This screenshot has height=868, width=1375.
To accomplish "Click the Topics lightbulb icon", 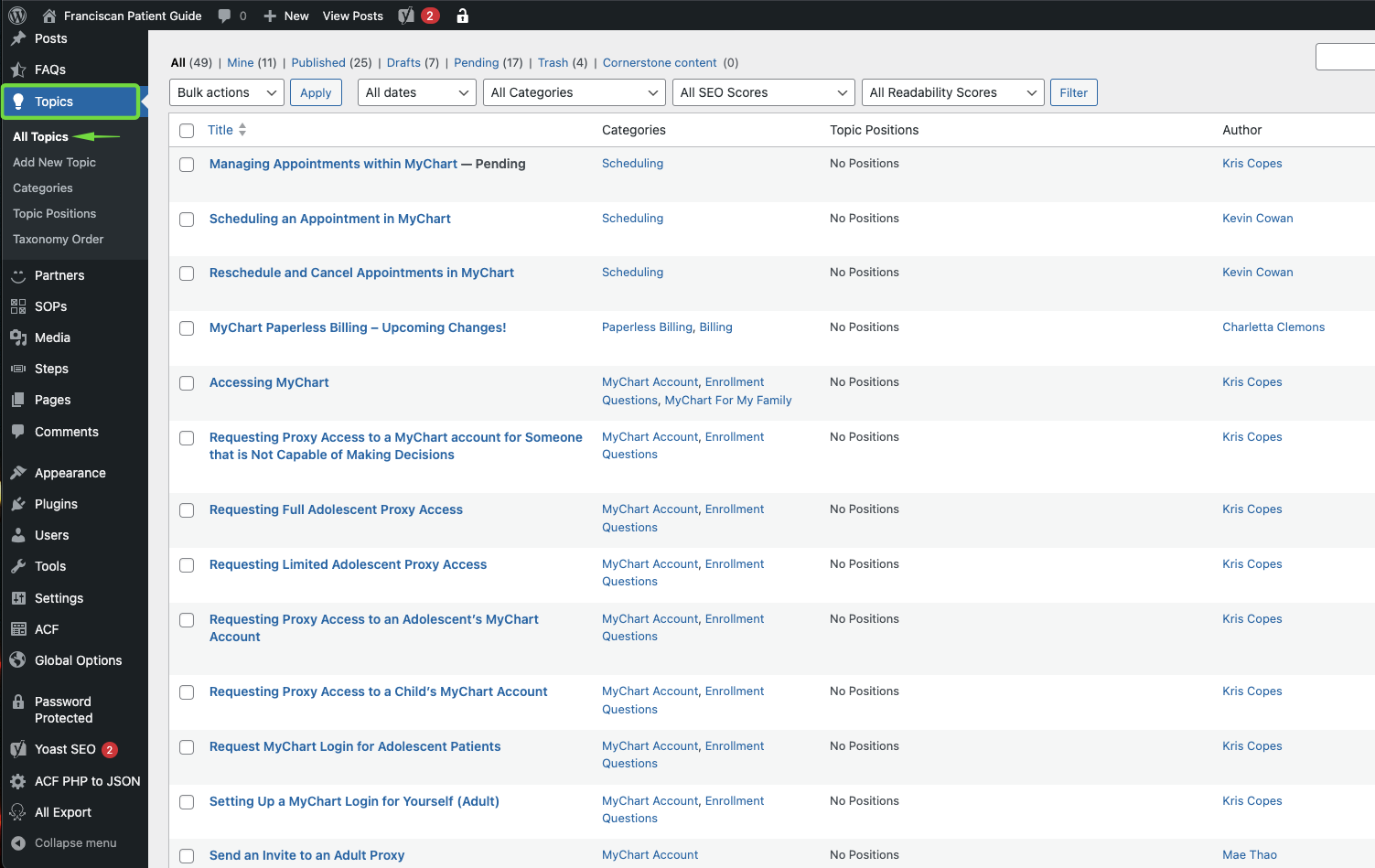I will [18, 102].
